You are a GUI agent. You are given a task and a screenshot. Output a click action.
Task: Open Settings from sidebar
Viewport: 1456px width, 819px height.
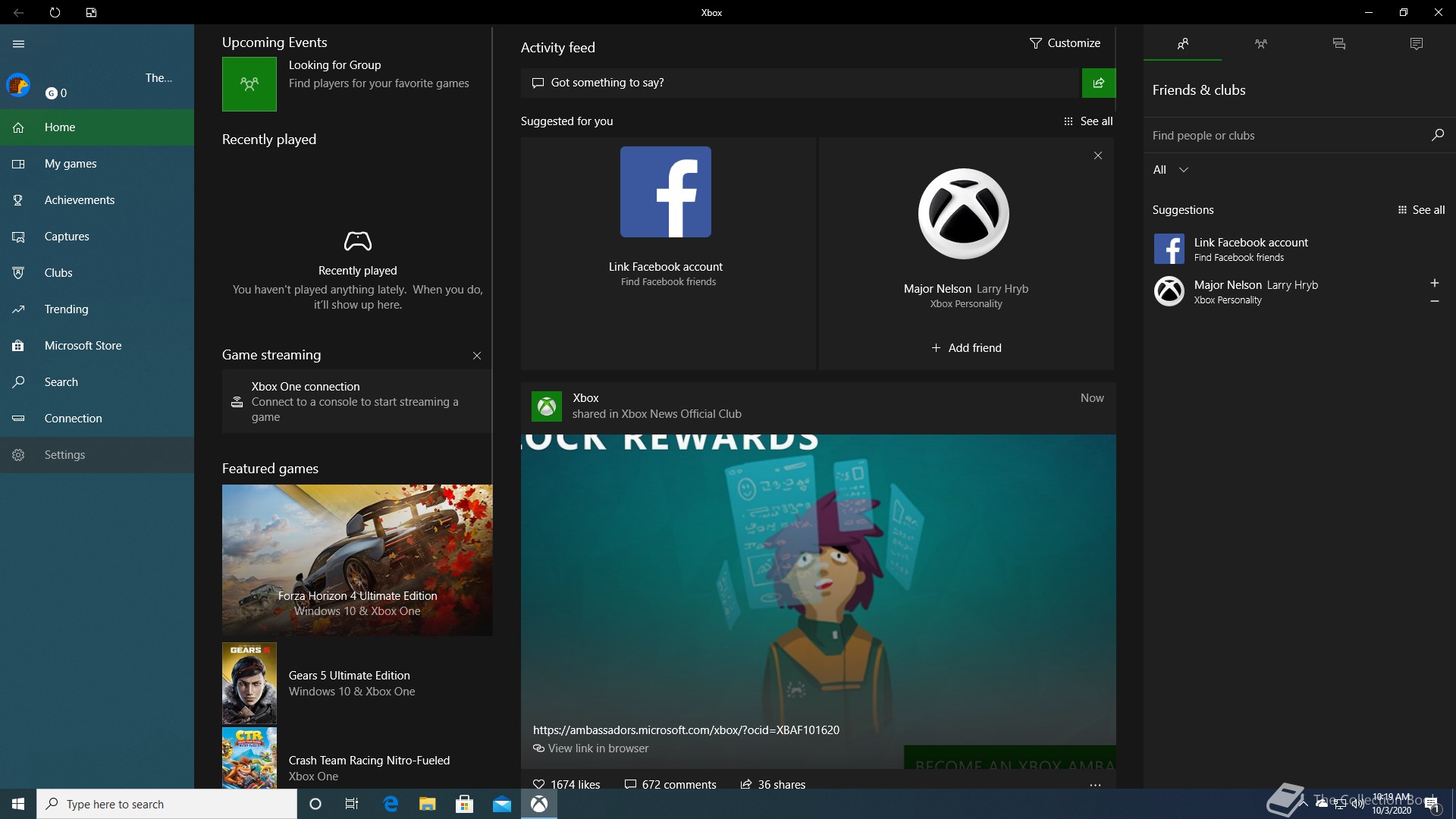tap(97, 455)
